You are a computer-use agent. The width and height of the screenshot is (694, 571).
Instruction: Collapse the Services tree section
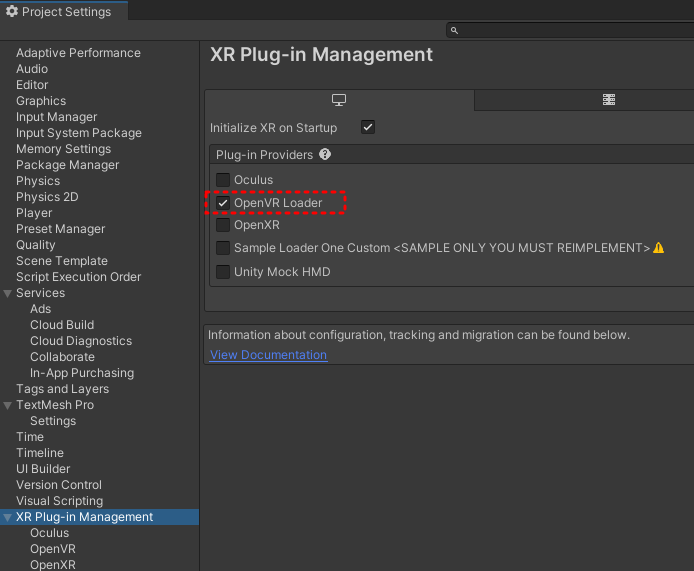click(x=8, y=293)
